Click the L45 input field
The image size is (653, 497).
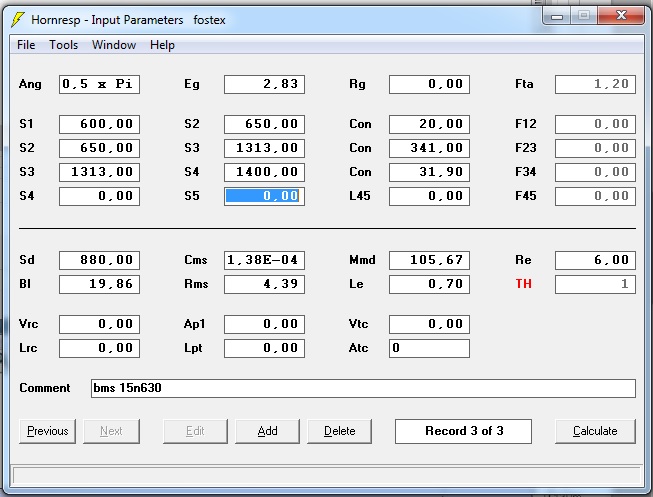coord(429,196)
